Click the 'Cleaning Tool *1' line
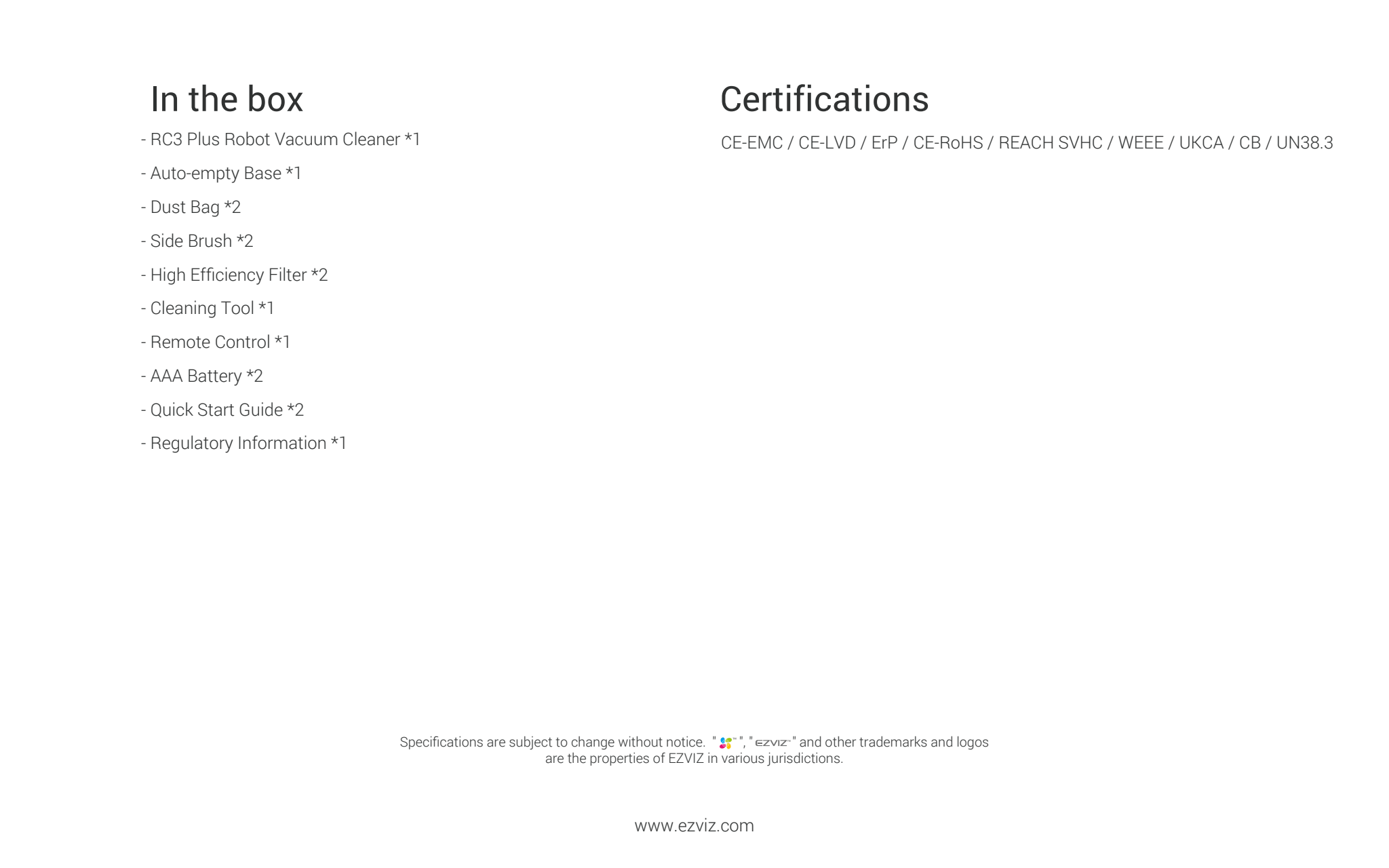This screenshot has height=868, width=1389. tap(208, 309)
